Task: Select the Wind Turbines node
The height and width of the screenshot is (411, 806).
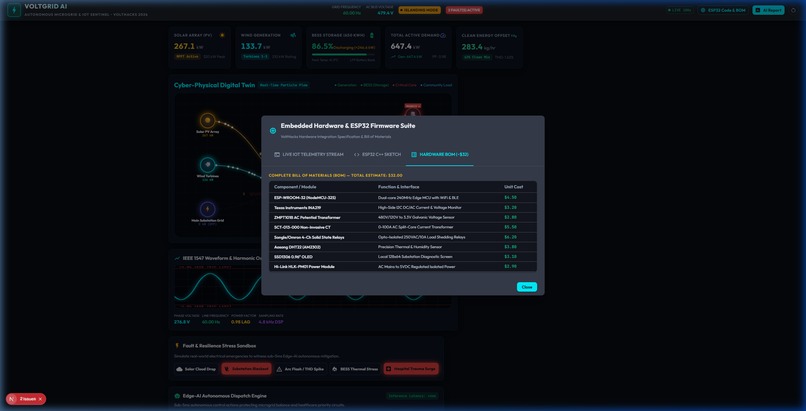Action: pos(208,165)
